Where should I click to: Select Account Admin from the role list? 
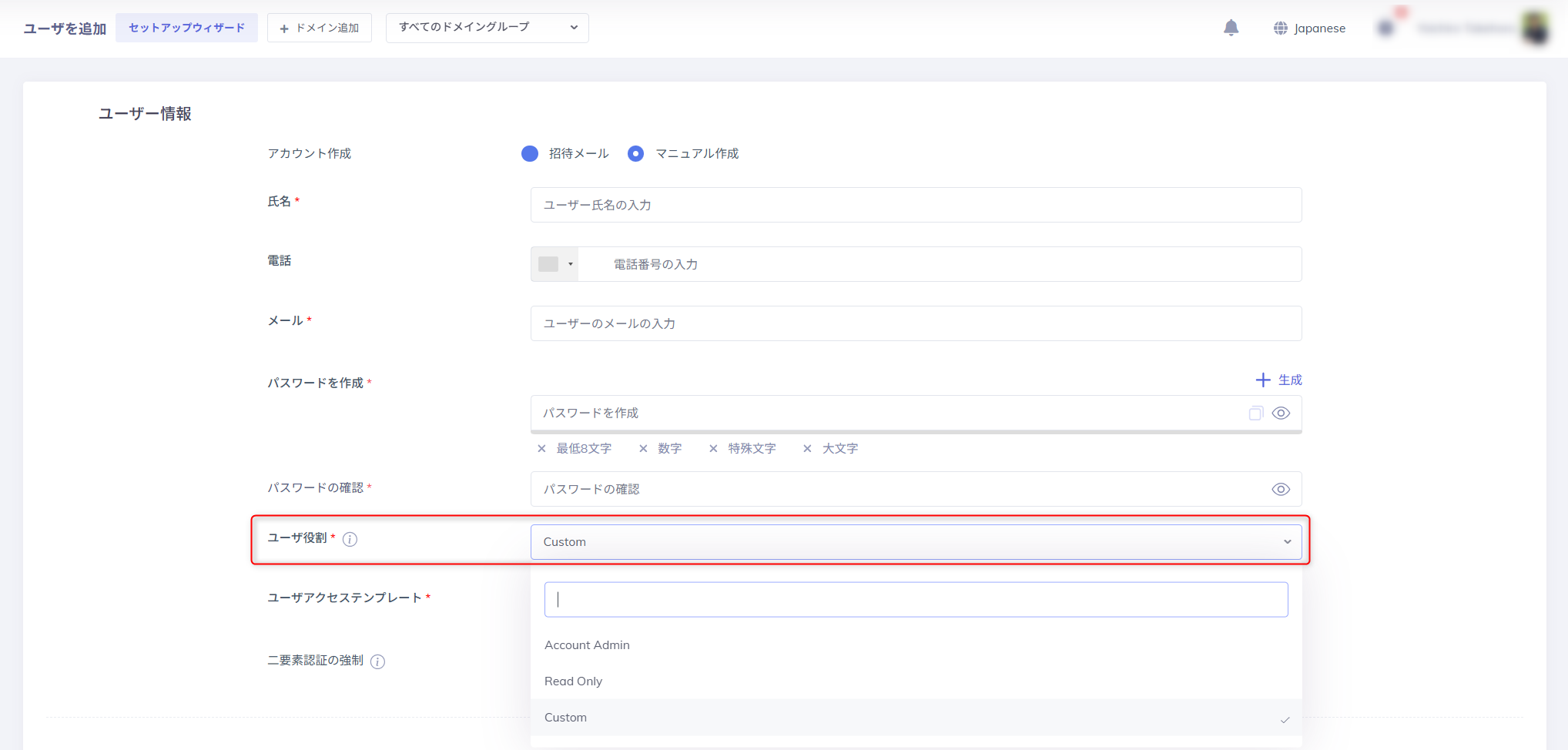[x=587, y=645]
